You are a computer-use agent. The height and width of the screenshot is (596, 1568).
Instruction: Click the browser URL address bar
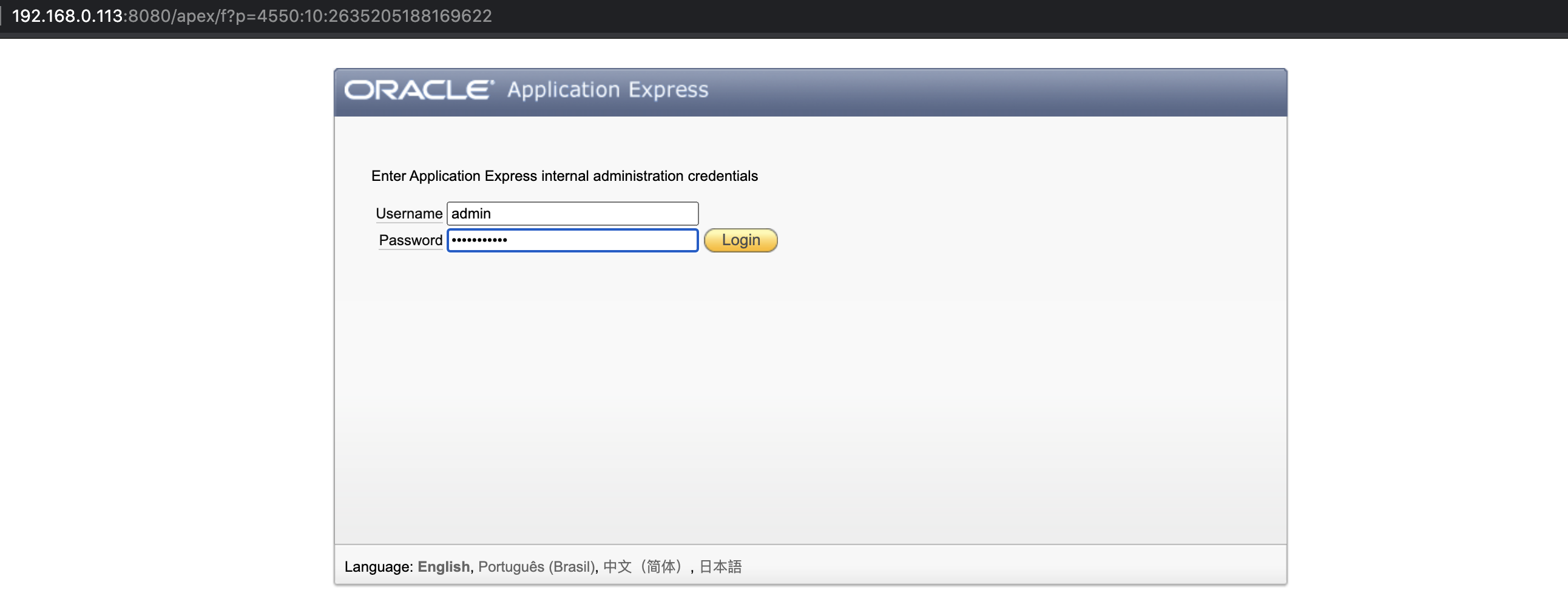tap(252, 16)
